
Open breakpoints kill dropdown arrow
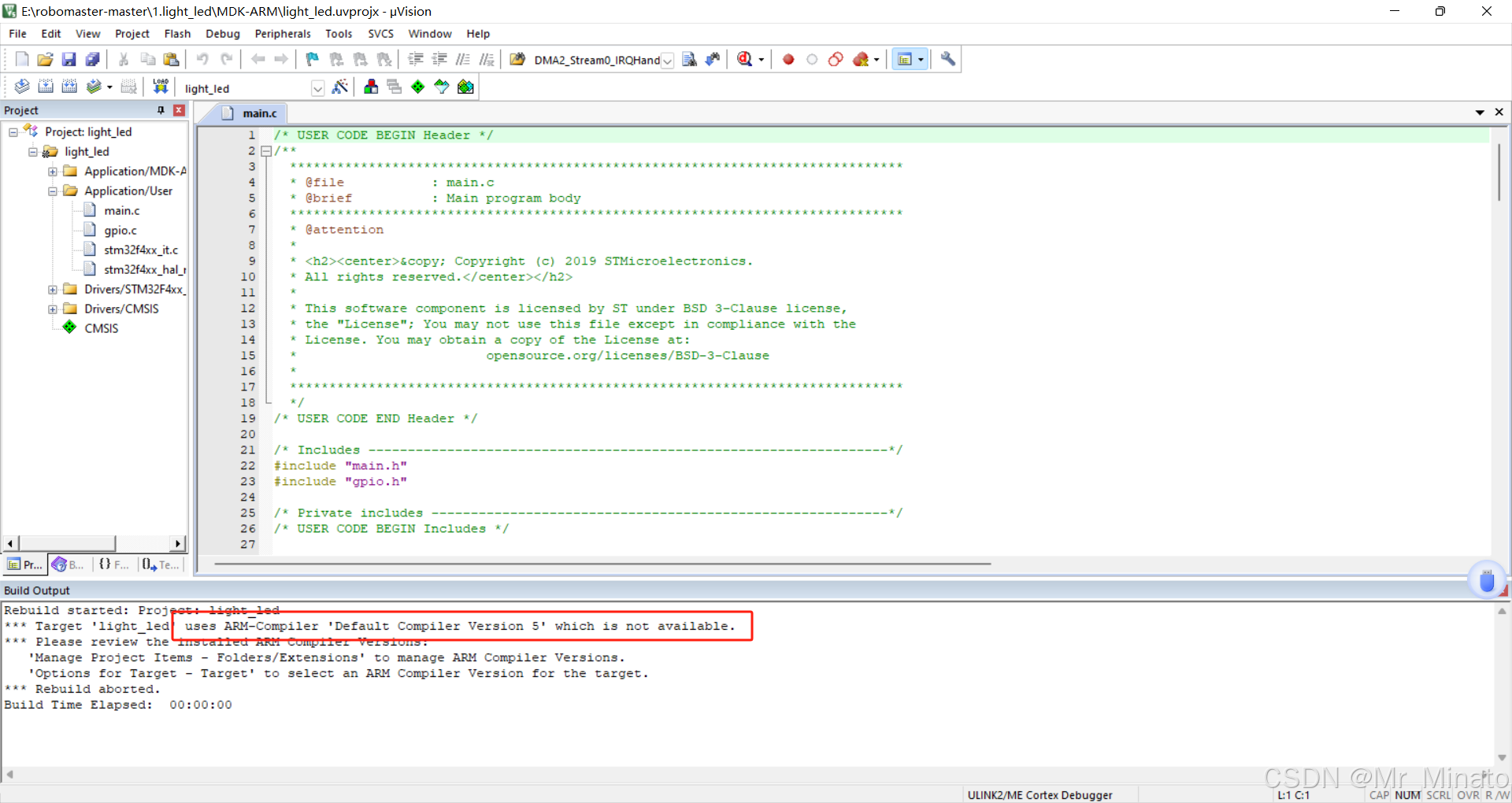pos(876,60)
